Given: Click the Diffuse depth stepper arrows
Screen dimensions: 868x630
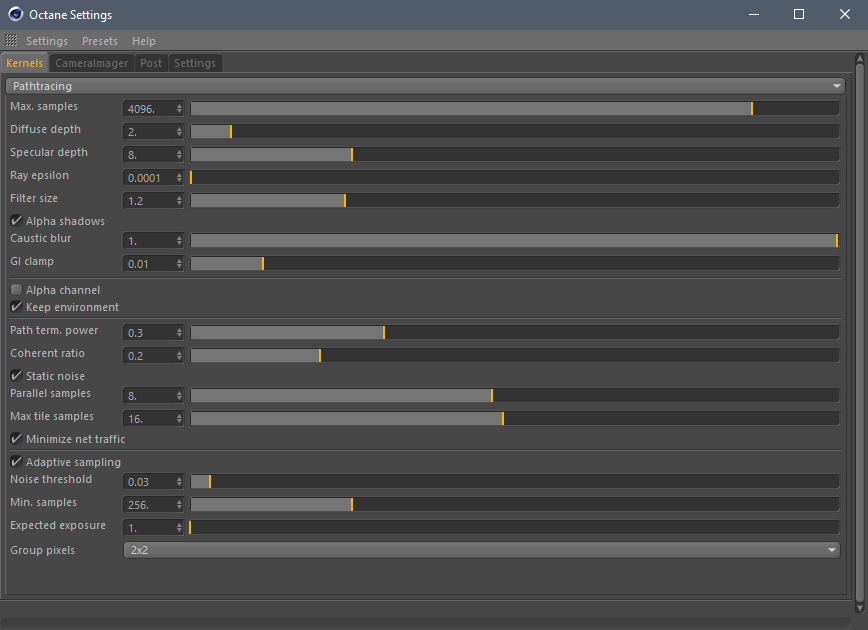Looking at the screenshot, I should coord(179,131).
